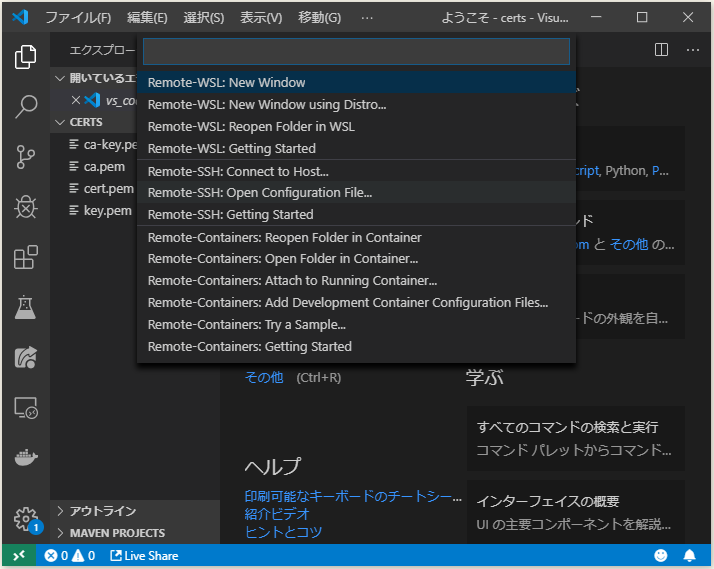Select Remote-Containers: Reopen Folder in Container
This screenshot has height=569, width=714.
coord(356,237)
